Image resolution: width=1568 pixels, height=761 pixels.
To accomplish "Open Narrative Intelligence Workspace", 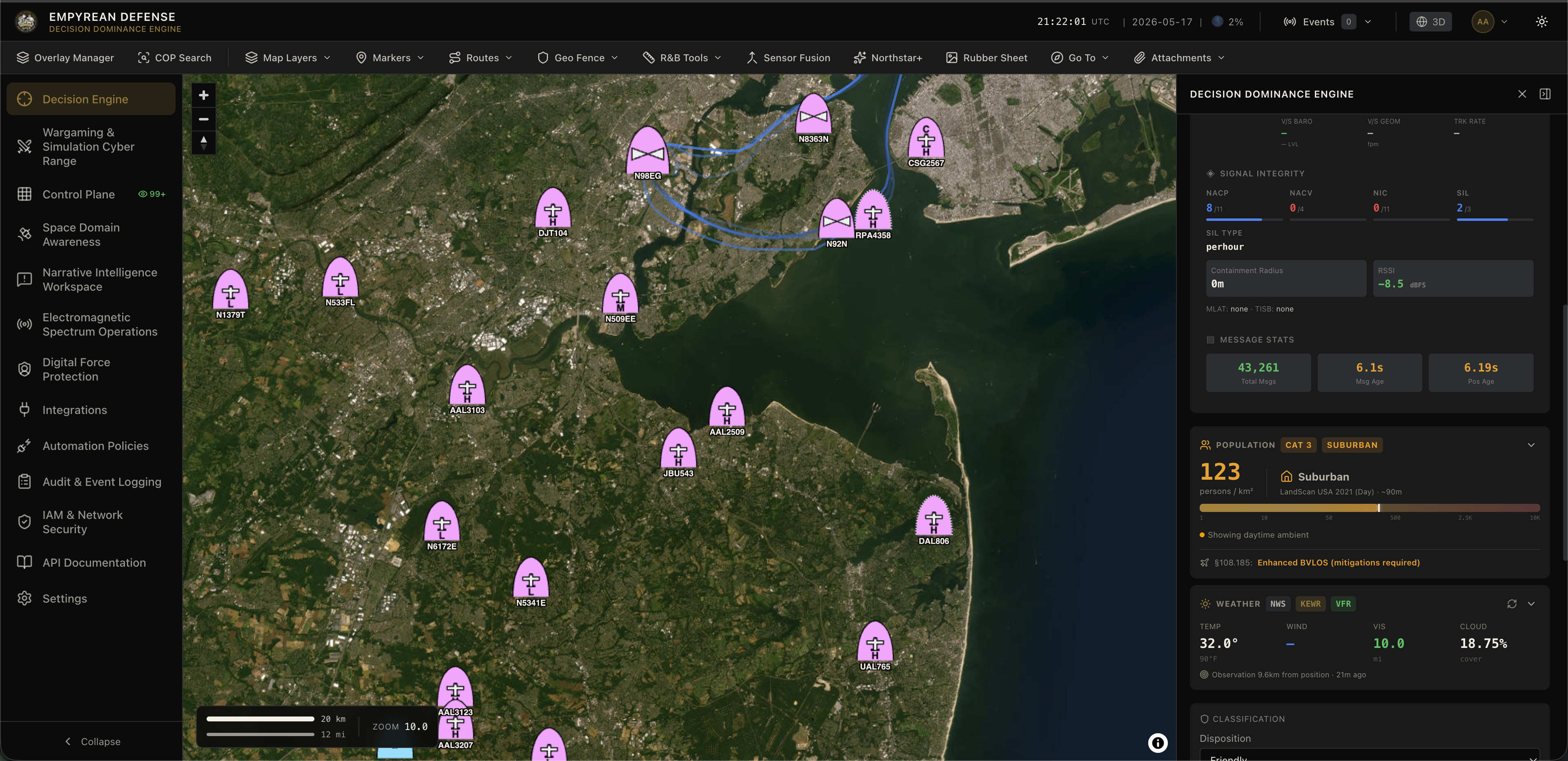I will [x=91, y=279].
